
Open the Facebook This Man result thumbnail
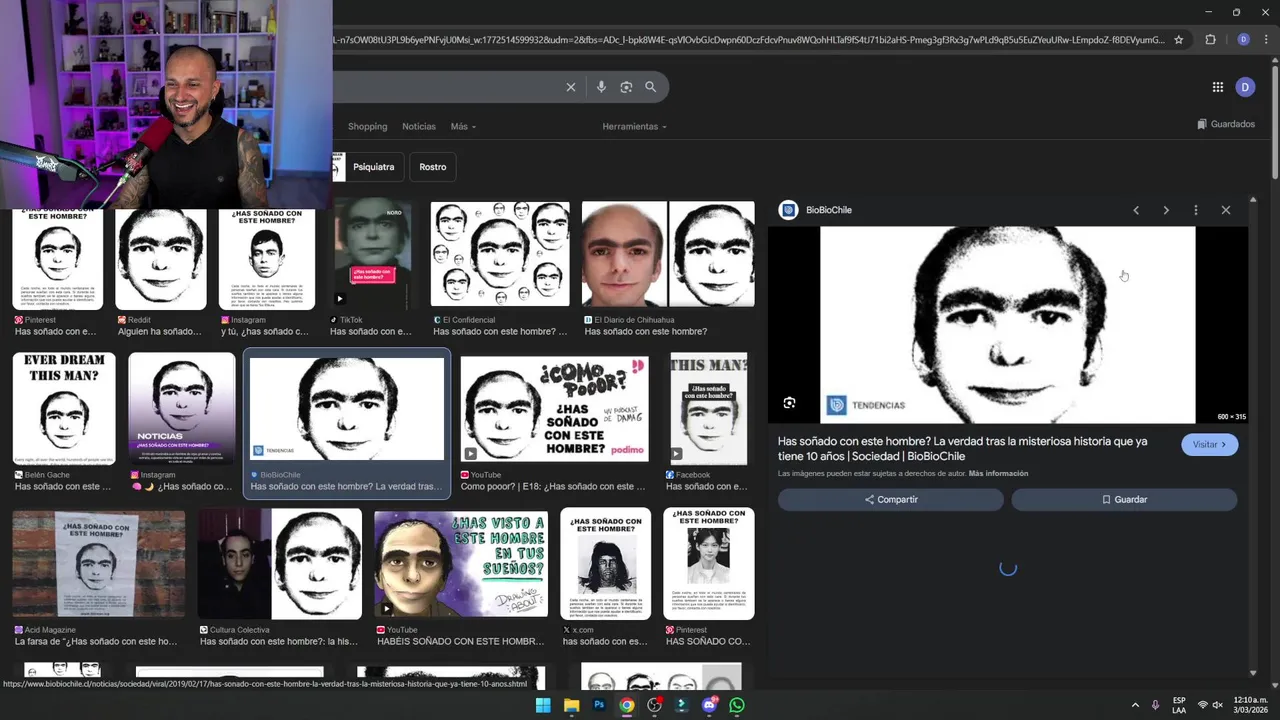(x=709, y=409)
